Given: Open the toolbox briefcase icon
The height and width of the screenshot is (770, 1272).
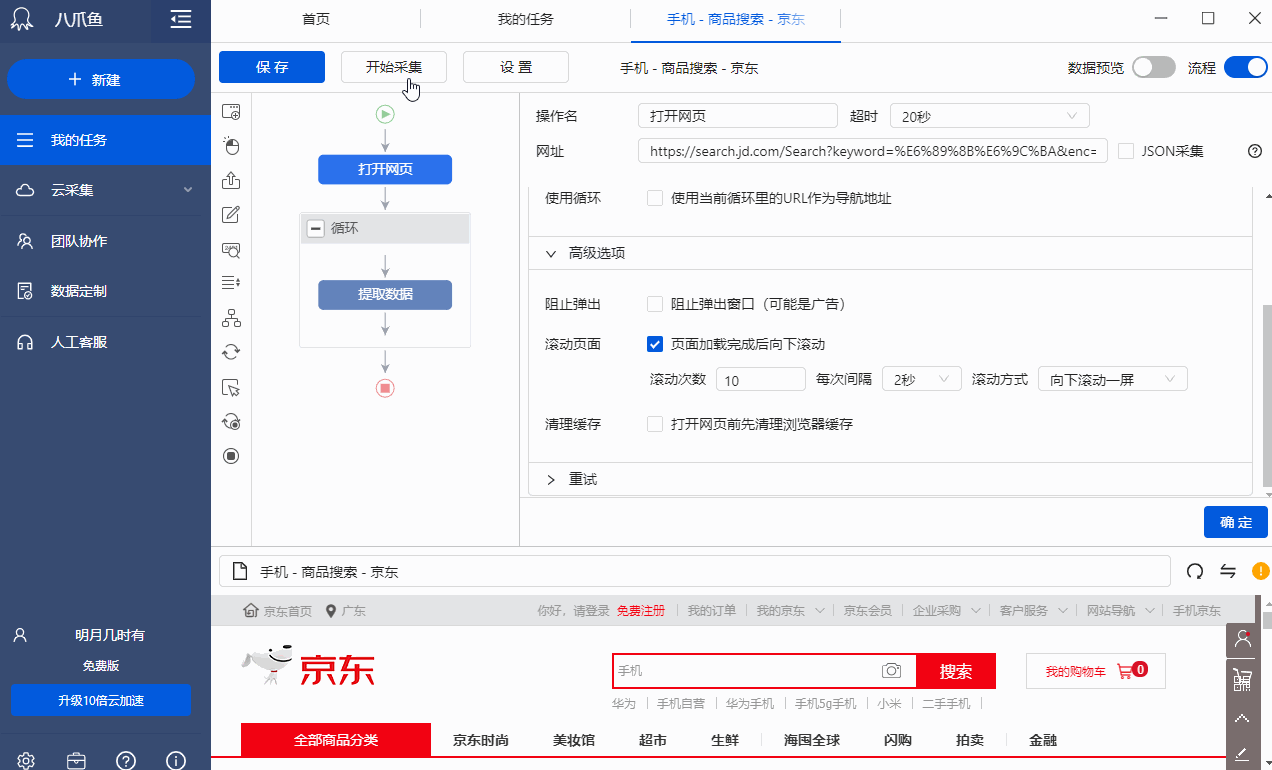Looking at the screenshot, I should [76, 760].
